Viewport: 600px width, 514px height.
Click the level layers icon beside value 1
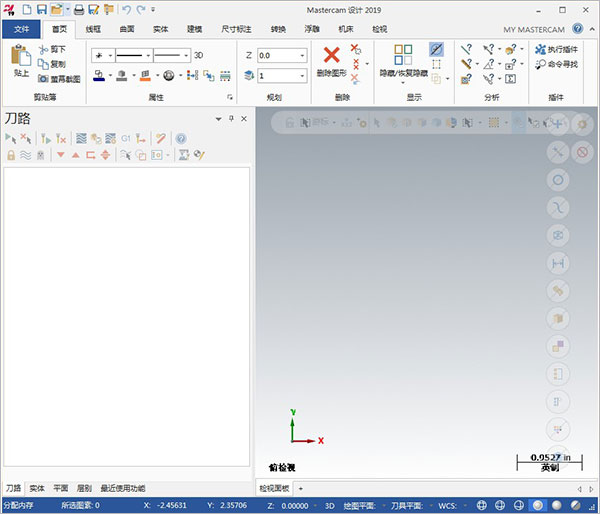click(x=249, y=75)
